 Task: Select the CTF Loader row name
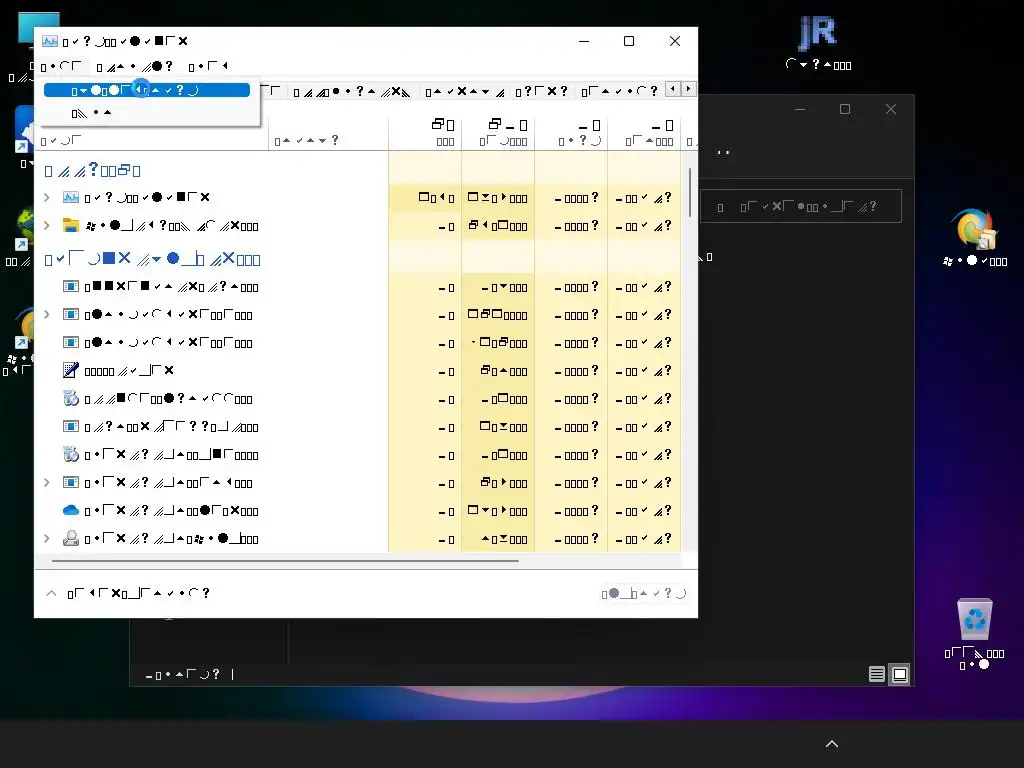(x=129, y=370)
